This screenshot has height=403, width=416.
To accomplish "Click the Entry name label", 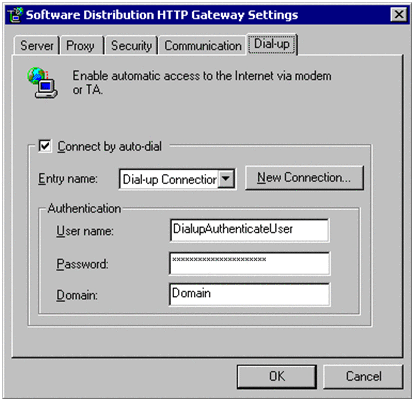I will pos(68,179).
